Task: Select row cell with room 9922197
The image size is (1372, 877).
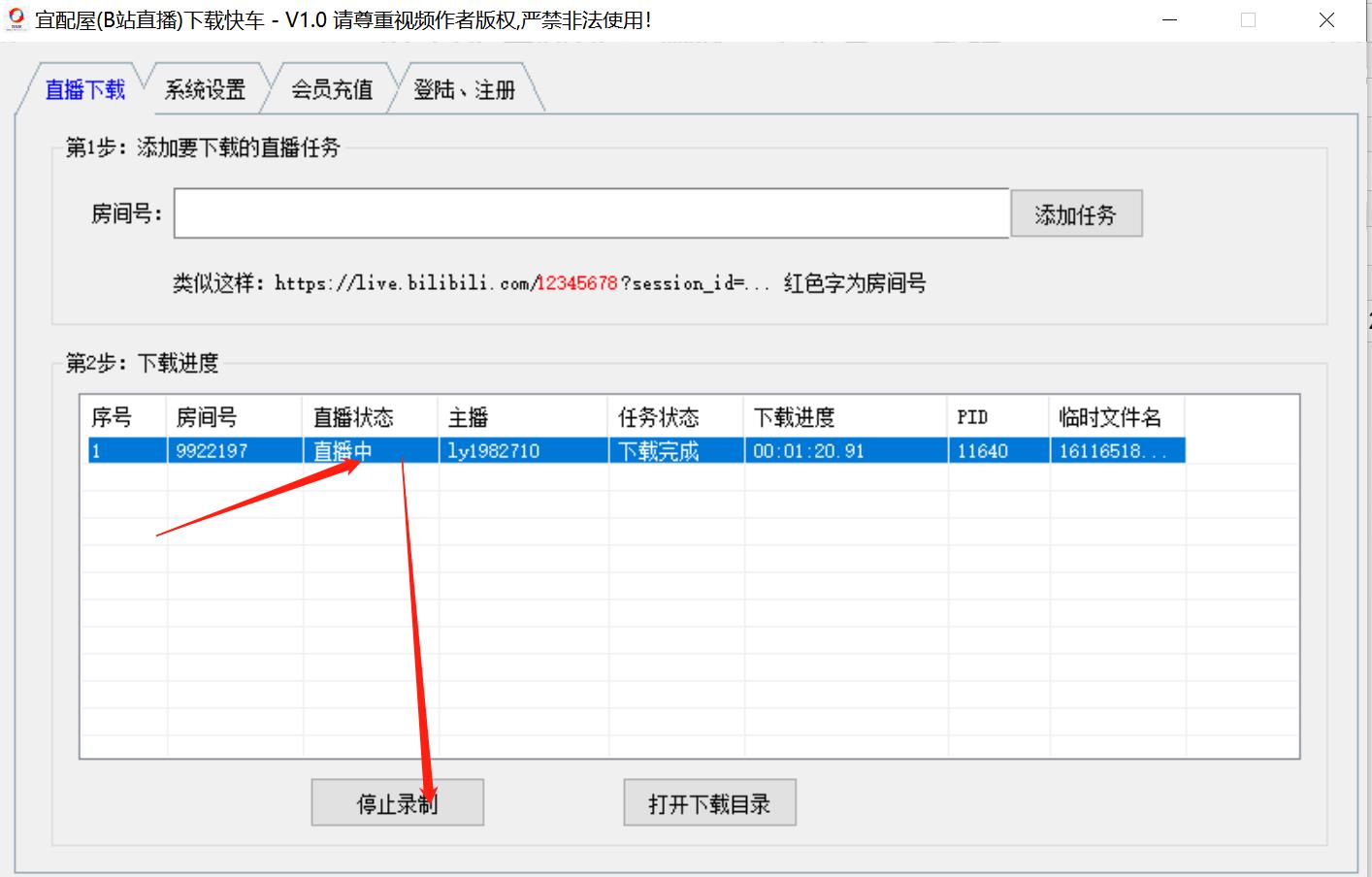Action: [234, 450]
